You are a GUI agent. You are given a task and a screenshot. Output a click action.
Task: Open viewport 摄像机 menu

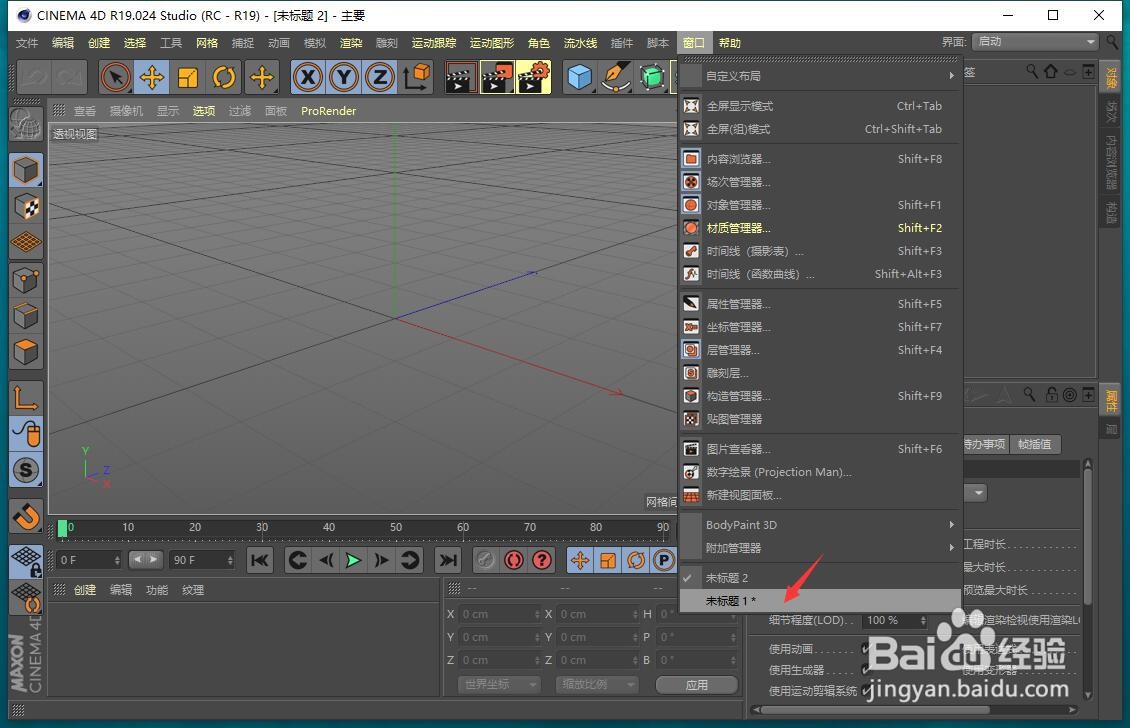coord(126,111)
